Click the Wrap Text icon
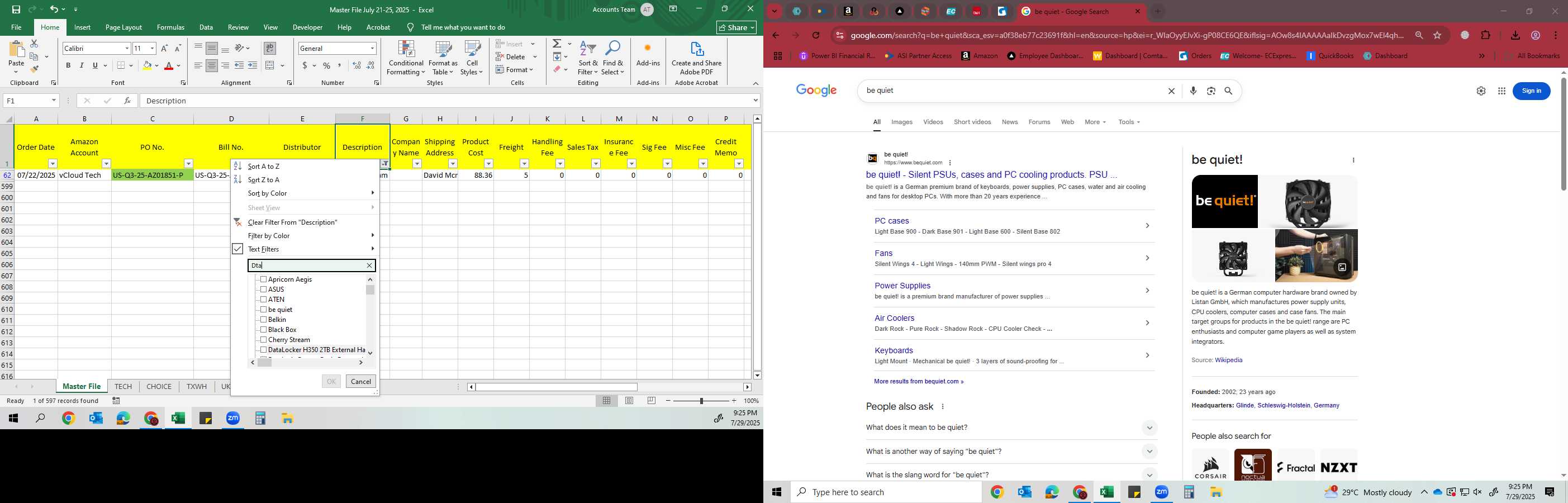The width and height of the screenshot is (1568, 503). pyautogui.click(x=270, y=48)
